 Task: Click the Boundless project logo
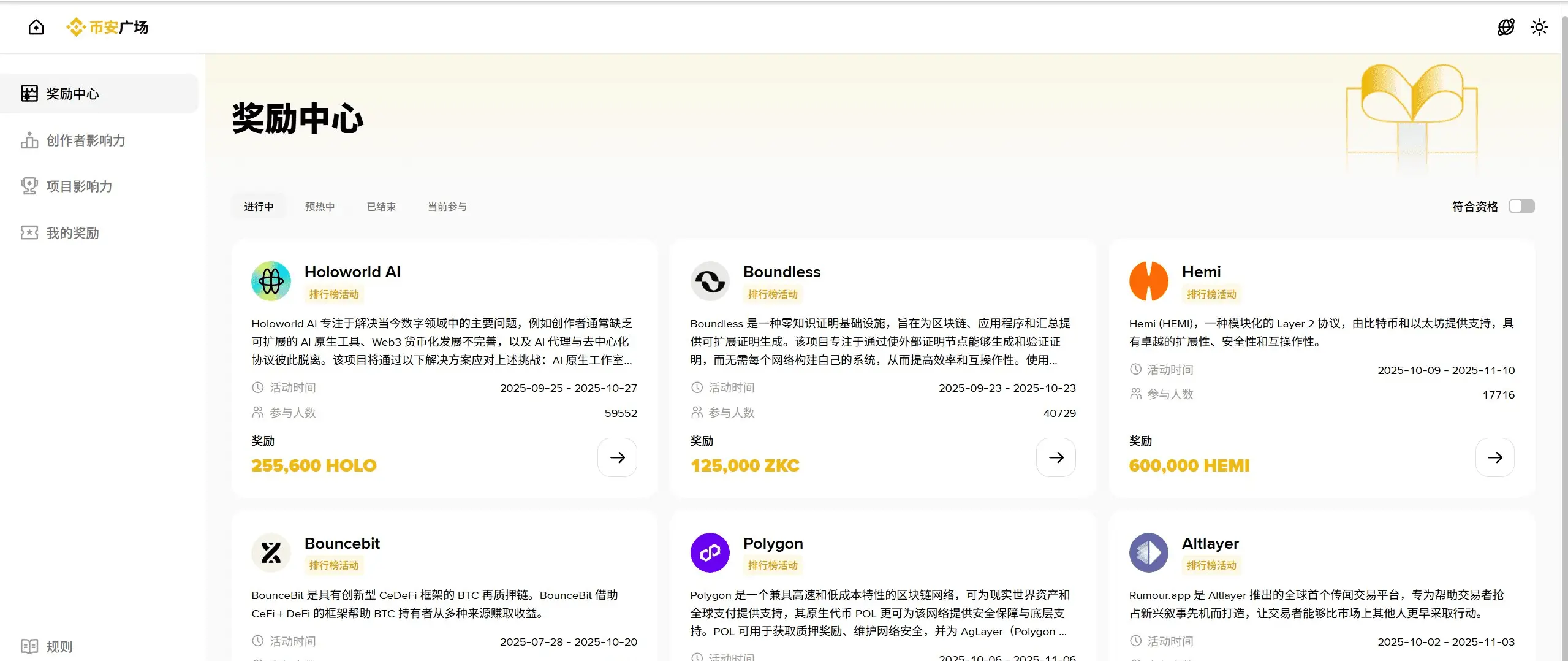click(x=710, y=281)
